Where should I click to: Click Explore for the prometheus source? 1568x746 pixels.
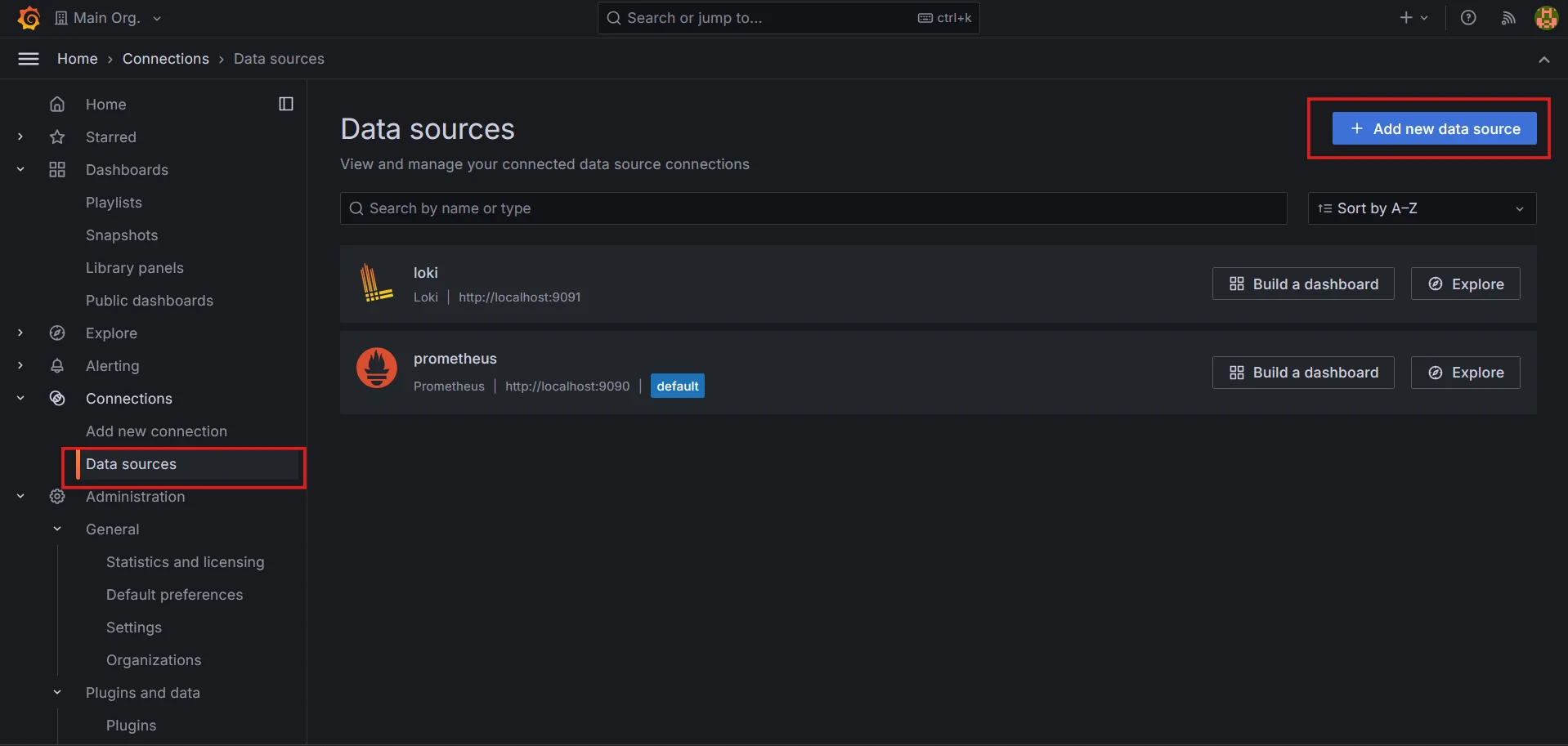tap(1464, 372)
